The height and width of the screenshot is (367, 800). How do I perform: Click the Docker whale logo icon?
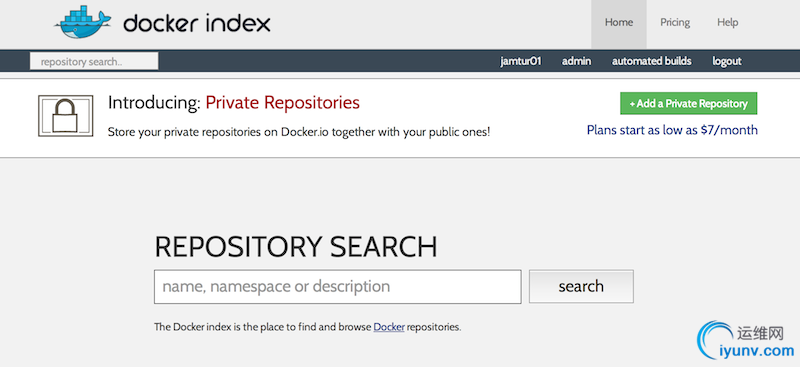(x=83, y=22)
